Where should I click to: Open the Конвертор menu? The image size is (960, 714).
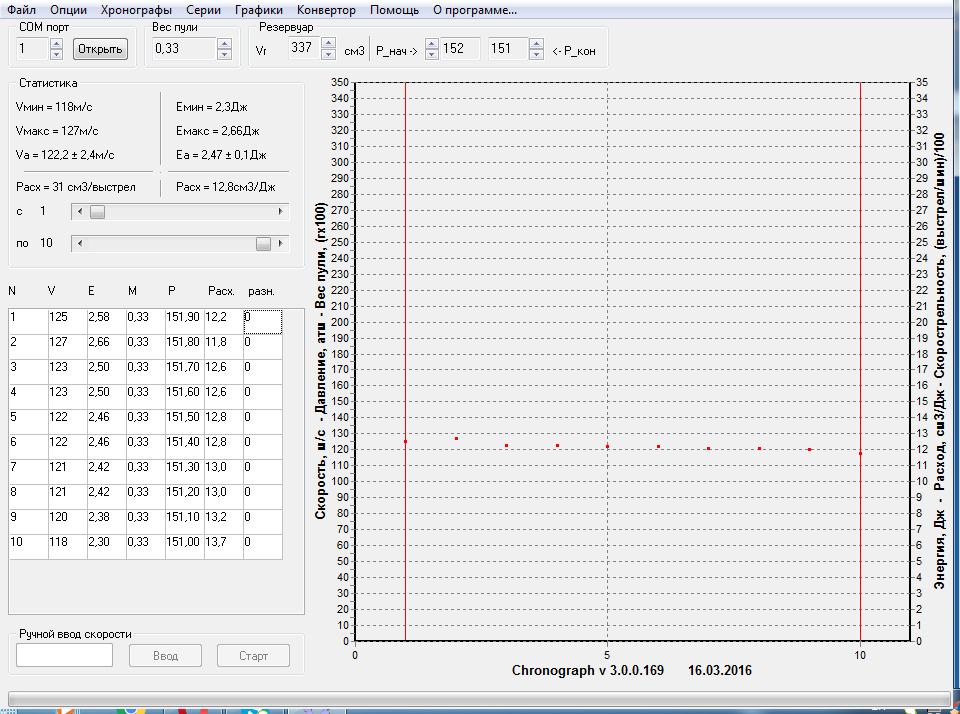(x=326, y=10)
